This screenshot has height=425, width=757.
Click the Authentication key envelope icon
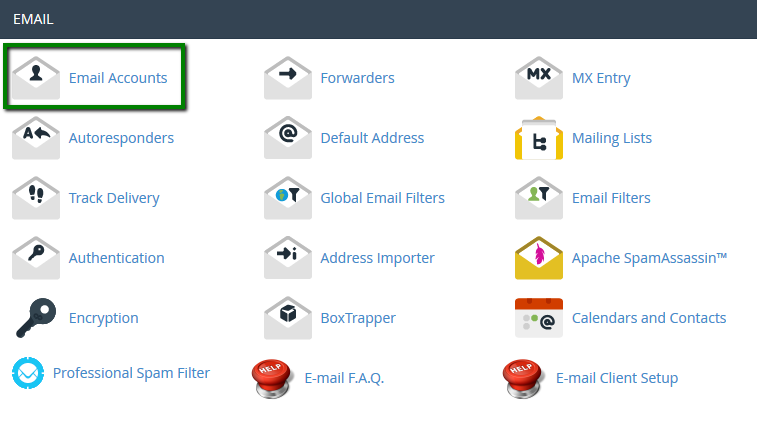[36, 257]
